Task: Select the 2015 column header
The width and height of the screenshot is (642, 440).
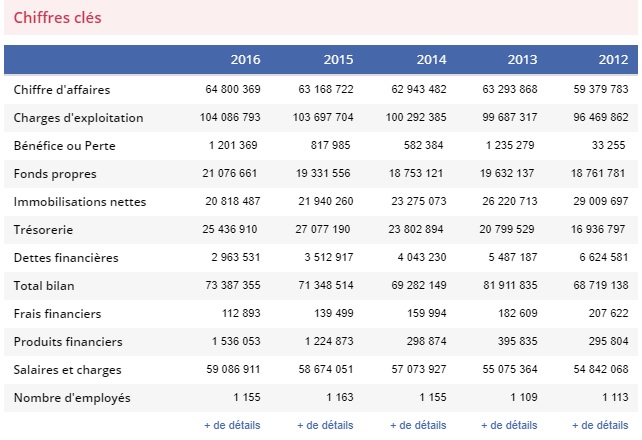Action: tap(338, 59)
